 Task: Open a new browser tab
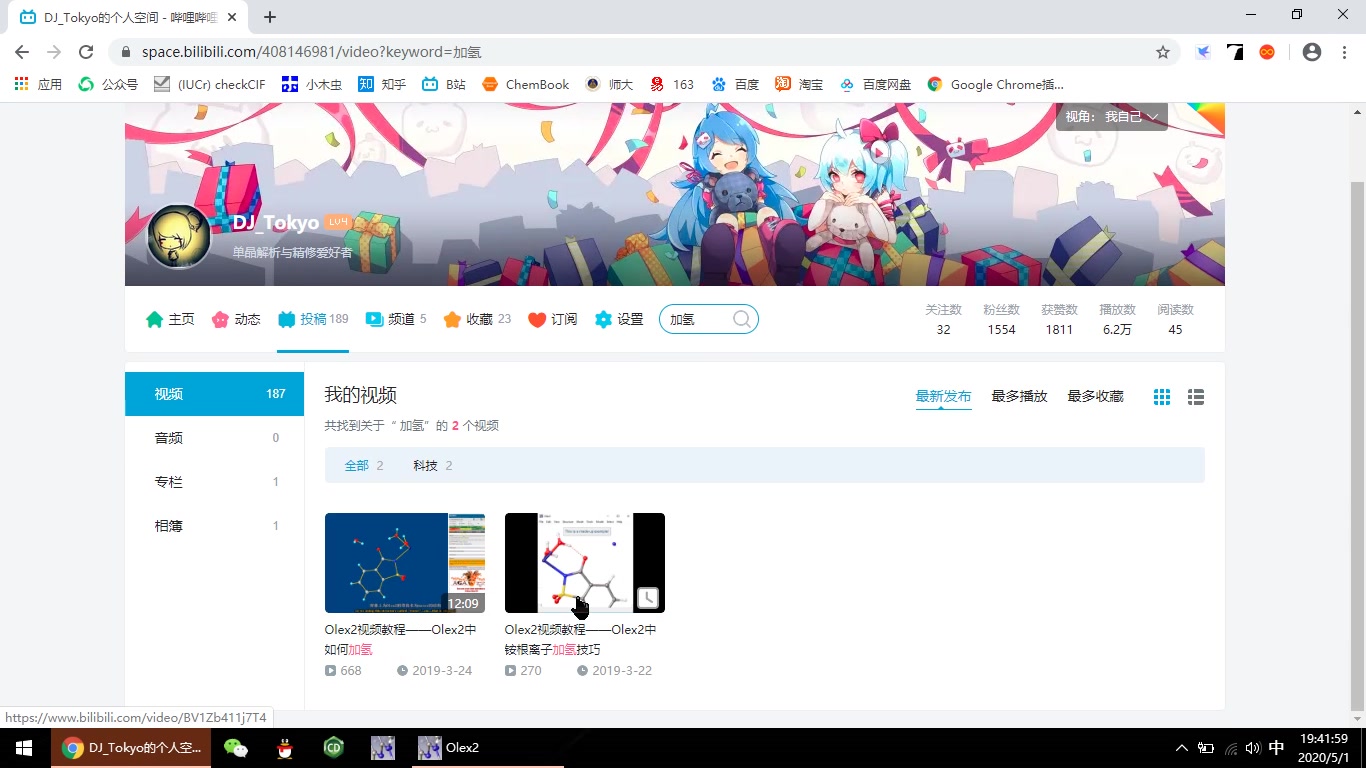[270, 17]
